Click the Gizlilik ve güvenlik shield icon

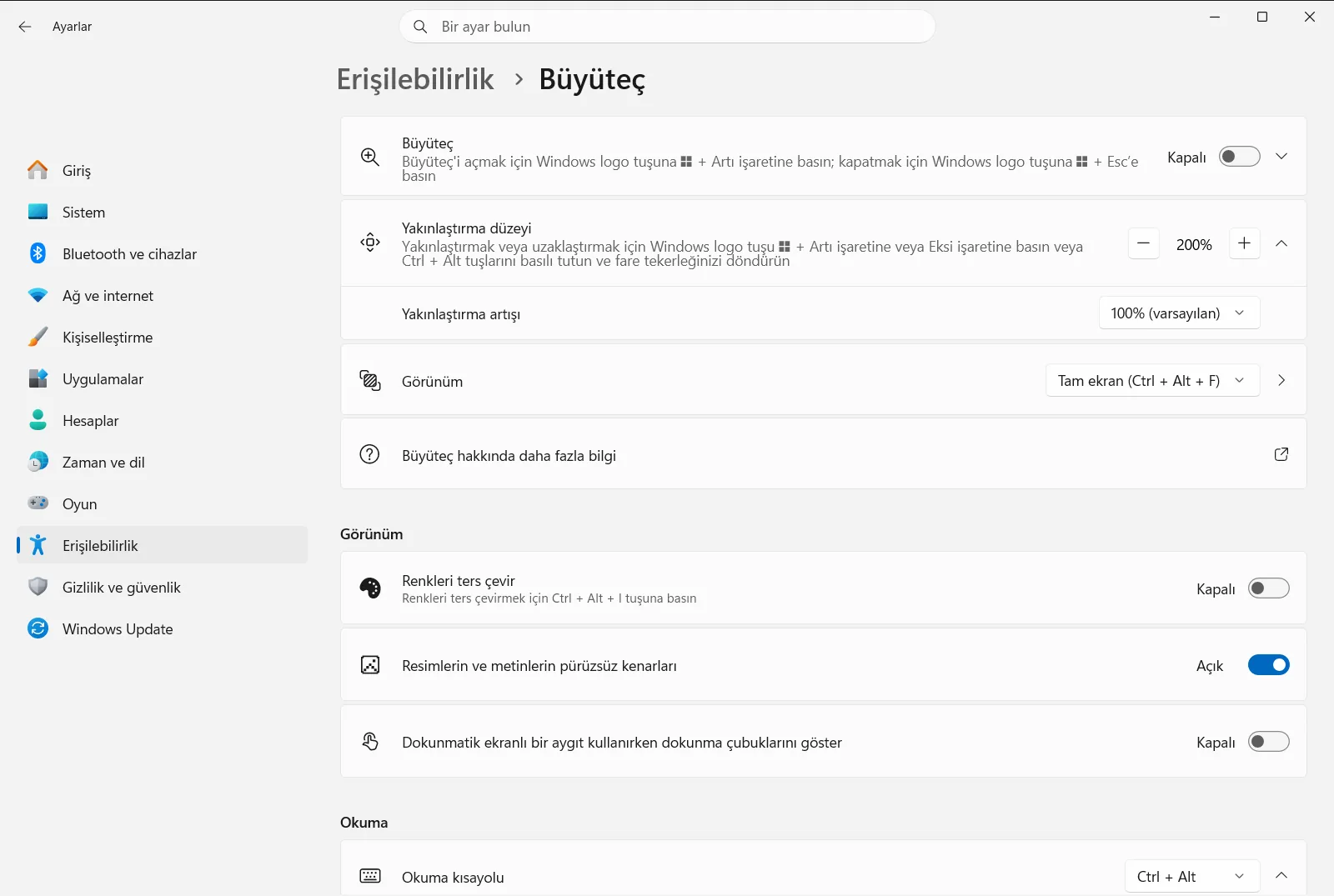click(38, 587)
